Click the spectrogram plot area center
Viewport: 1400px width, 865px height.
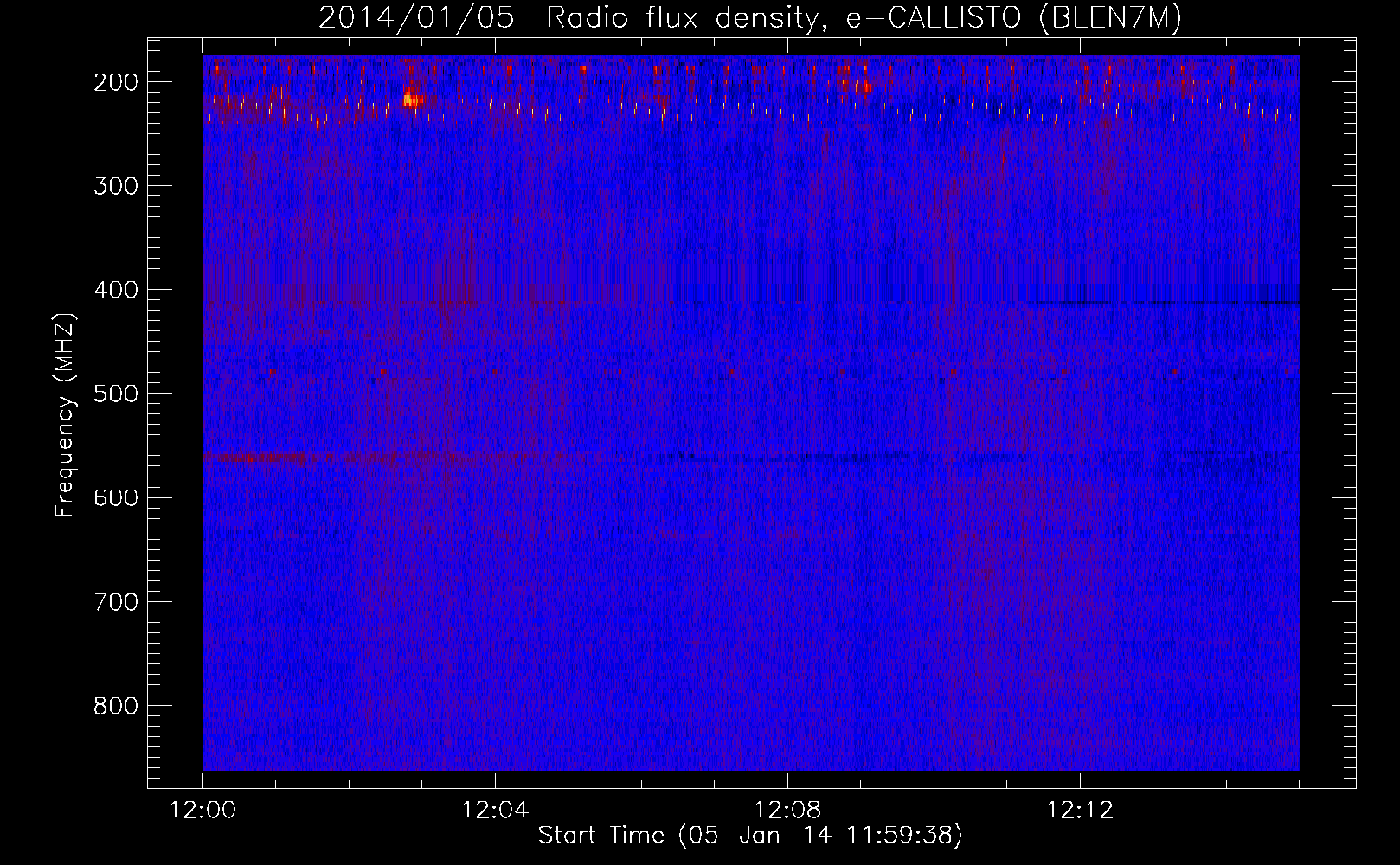[x=751, y=413]
